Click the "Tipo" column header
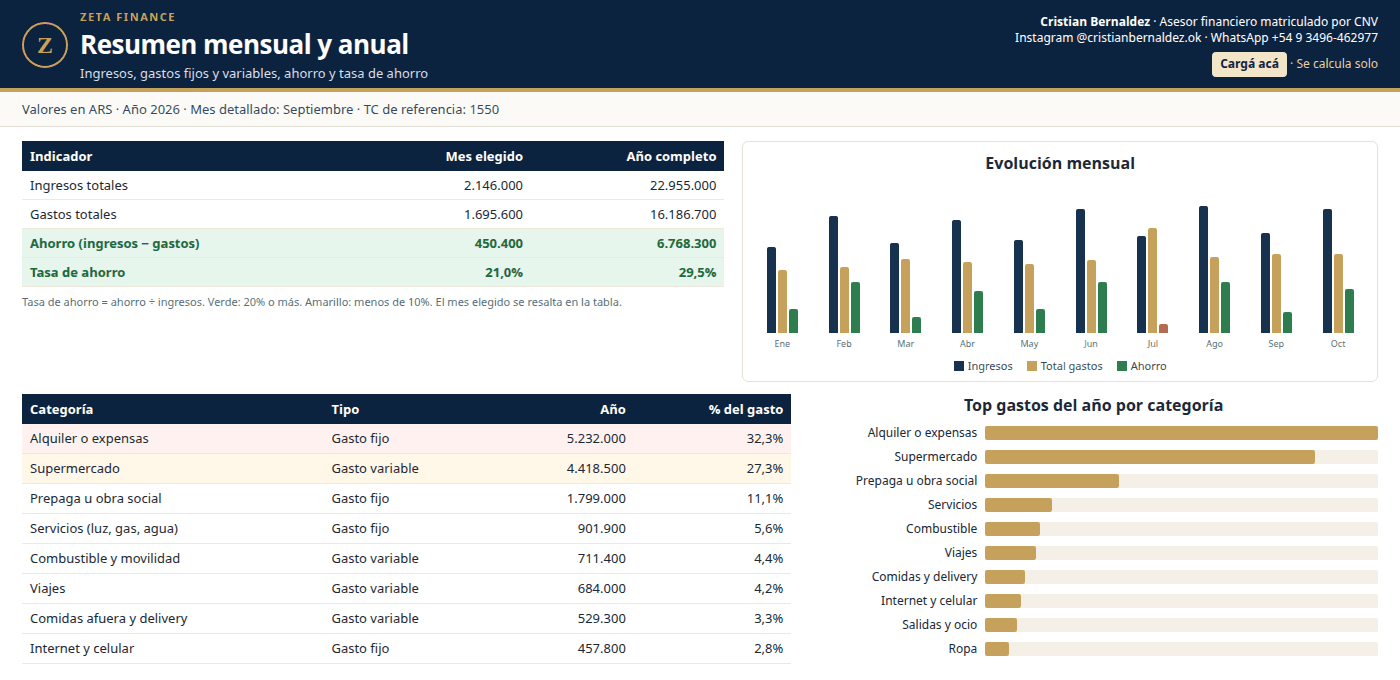Viewport: 1400px width, 680px height. click(x=345, y=409)
